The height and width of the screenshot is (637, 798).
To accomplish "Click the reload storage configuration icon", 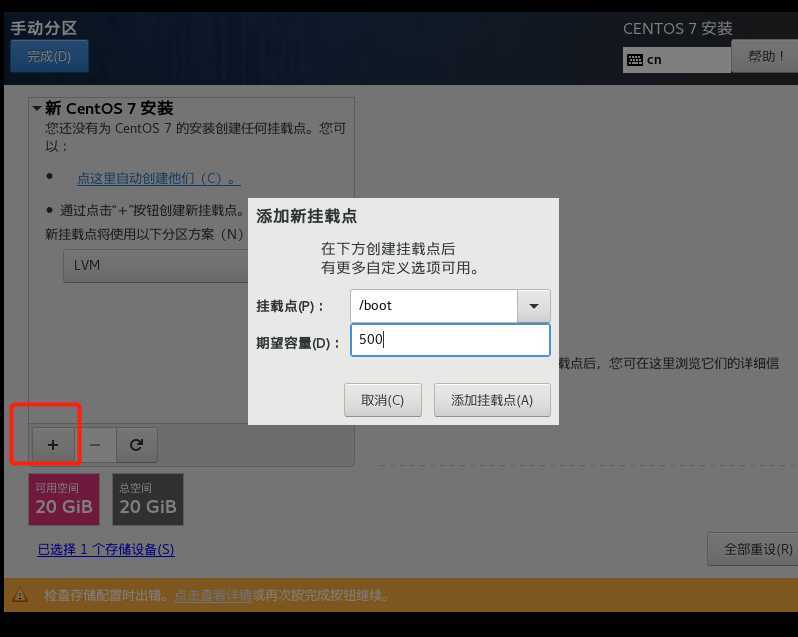I will click(x=136, y=445).
